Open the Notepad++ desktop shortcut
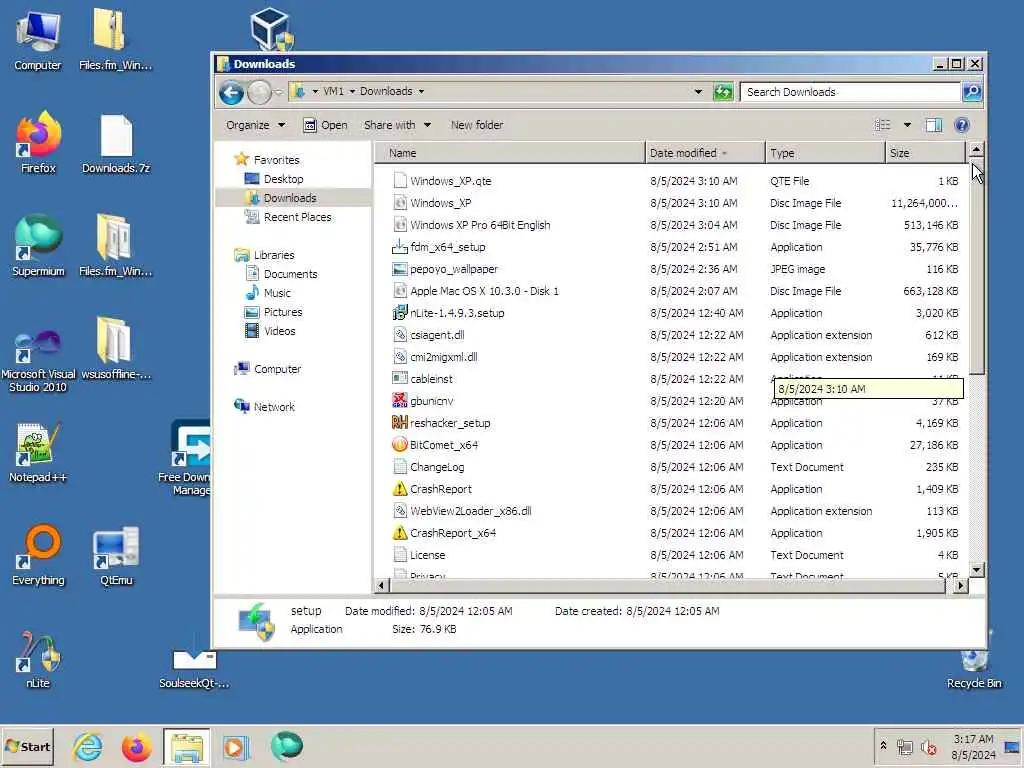 pos(38,452)
